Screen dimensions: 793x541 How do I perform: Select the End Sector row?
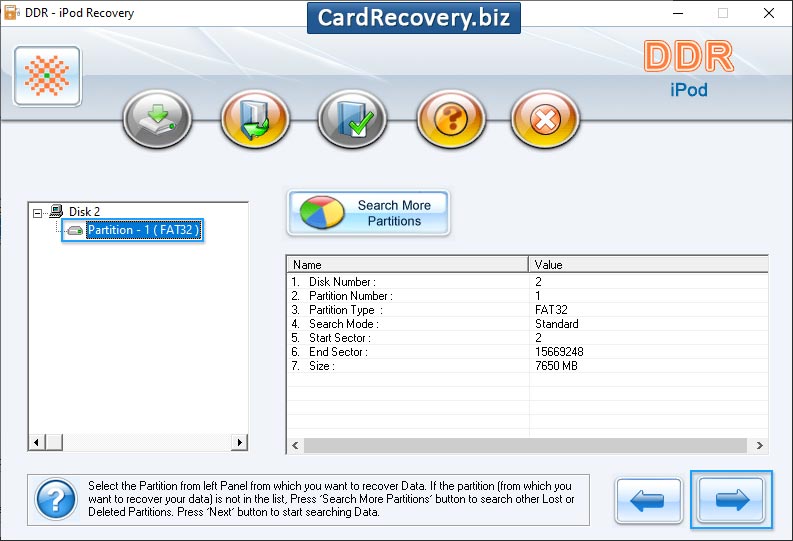click(527, 352)
